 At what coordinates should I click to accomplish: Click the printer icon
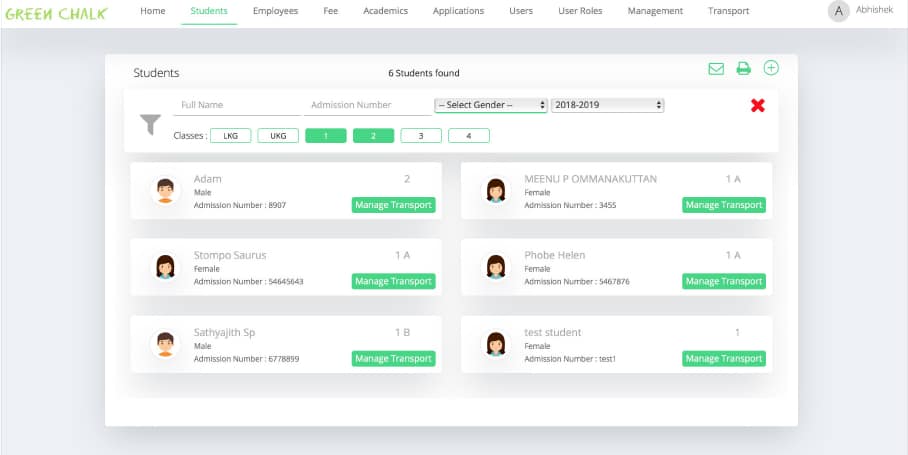743,69
